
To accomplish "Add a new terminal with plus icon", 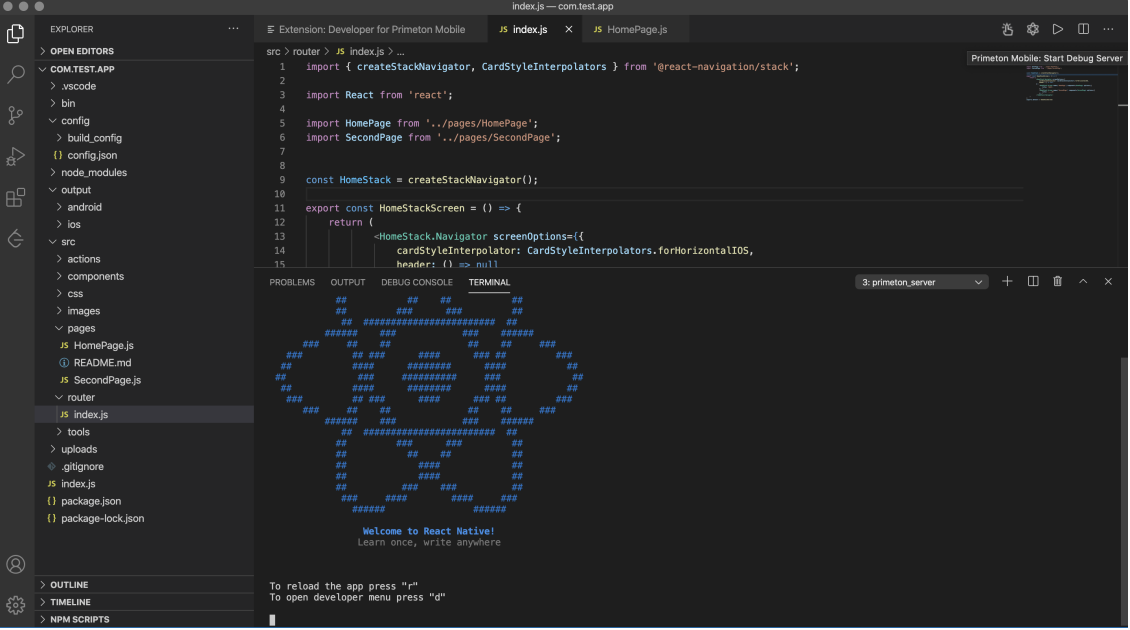I will click(1007, 282).
